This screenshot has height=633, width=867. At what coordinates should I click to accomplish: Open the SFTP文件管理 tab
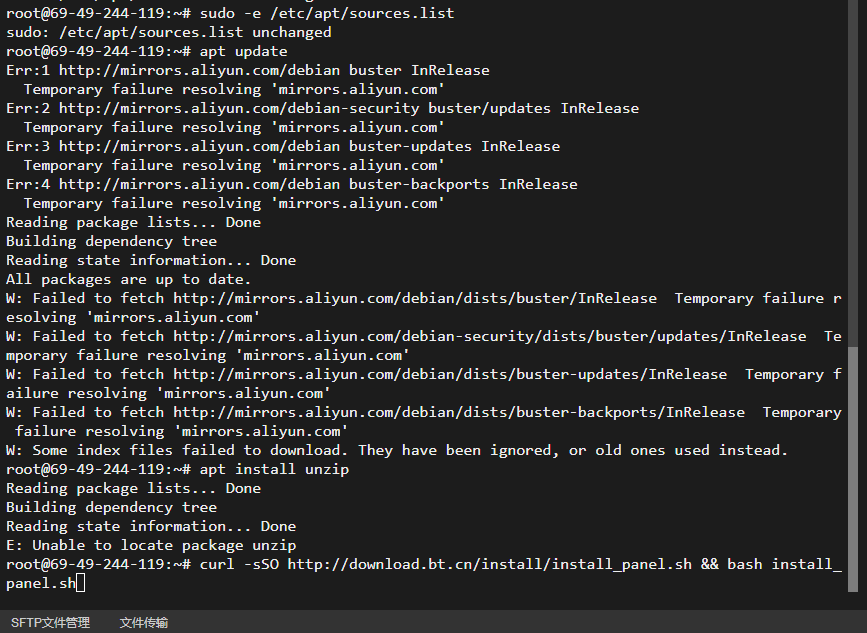click(x=50, y=622)
